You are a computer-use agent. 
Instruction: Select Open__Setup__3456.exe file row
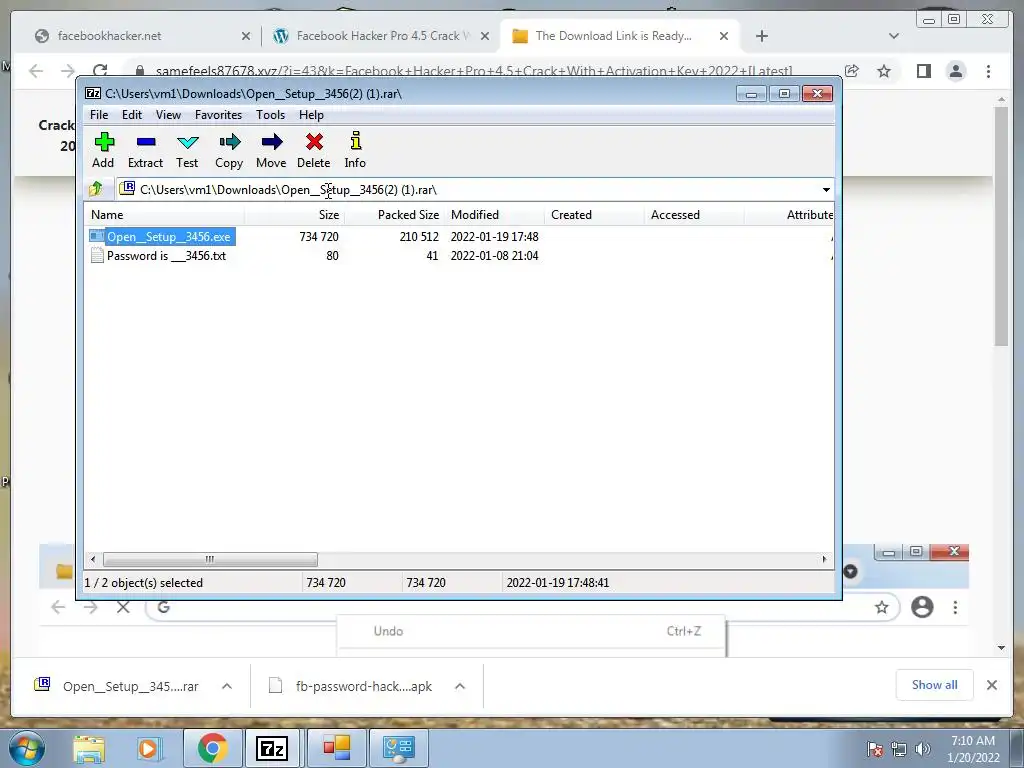[x=162, y=236]
